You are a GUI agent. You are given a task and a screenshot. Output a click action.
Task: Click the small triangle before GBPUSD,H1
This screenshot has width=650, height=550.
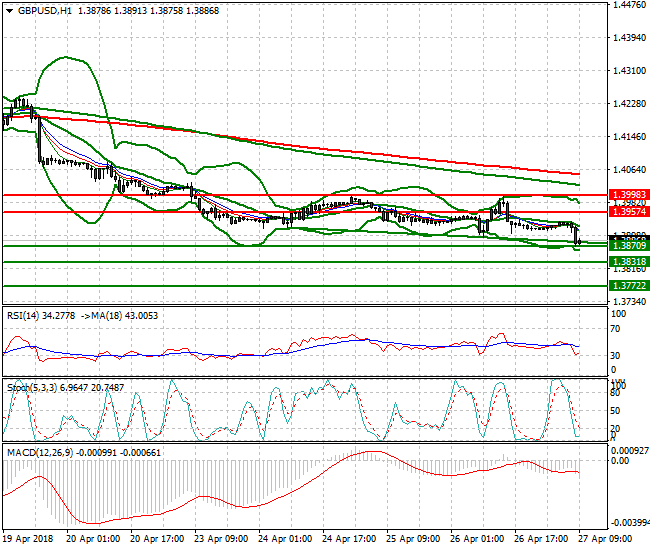click(x=7, y=10)
